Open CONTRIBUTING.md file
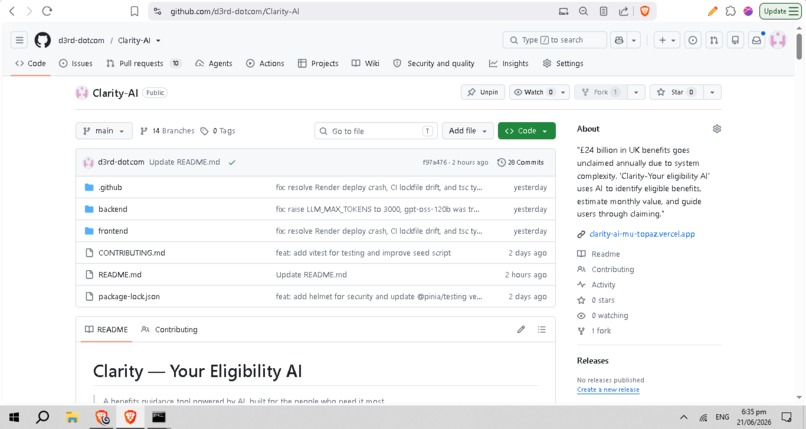Viewport: 806px width, 429px height. [x=132, y=253]
